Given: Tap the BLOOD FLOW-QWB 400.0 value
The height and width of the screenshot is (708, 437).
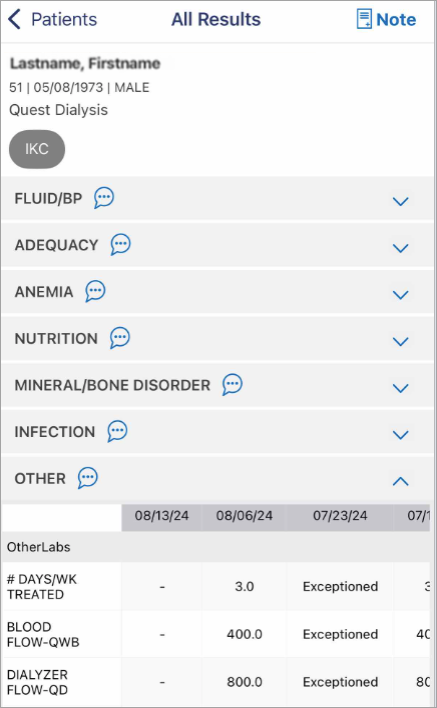Looking at the screenshot, I should tap(244, 634).
